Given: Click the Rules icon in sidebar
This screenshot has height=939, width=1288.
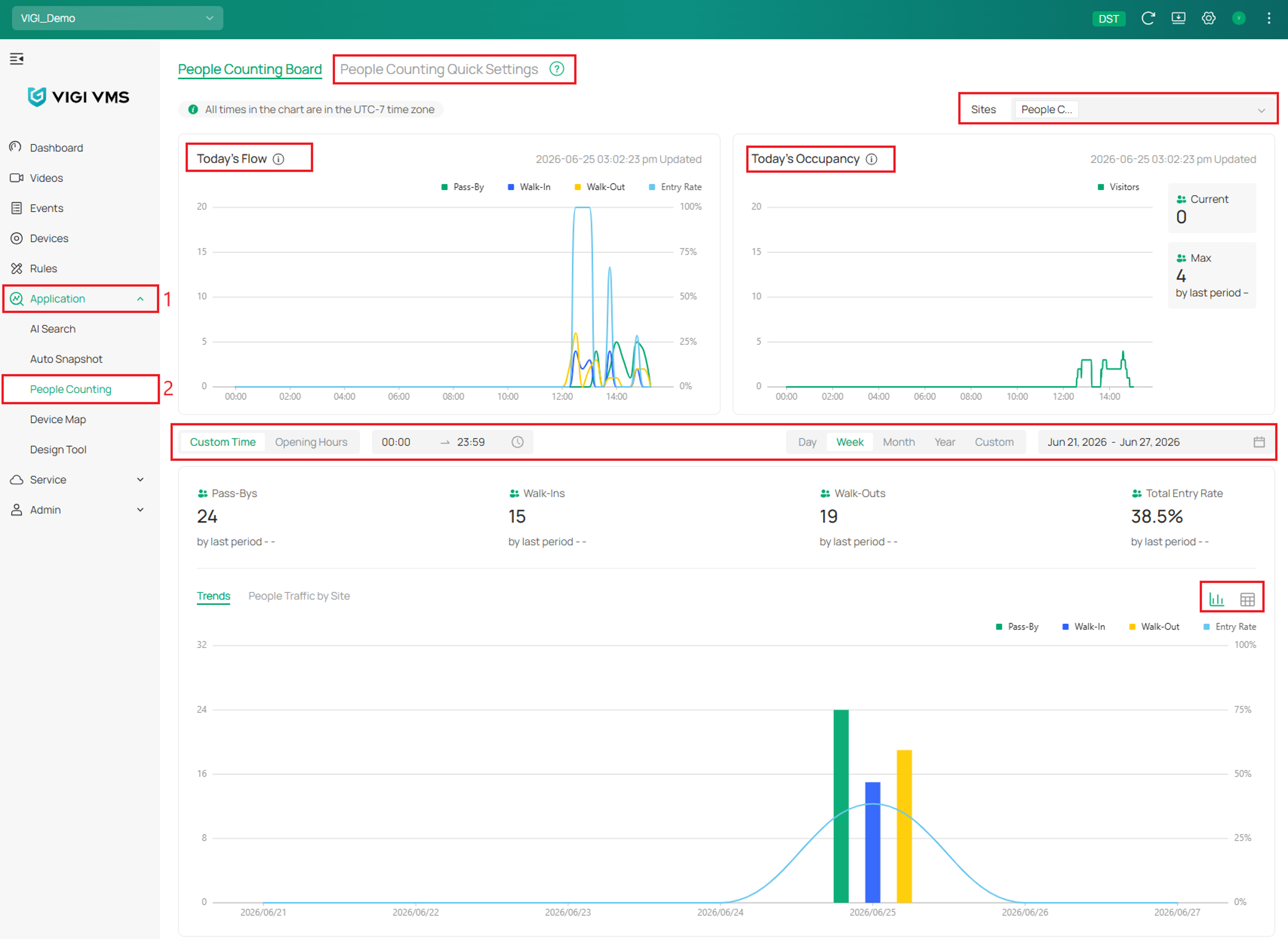Looking at the screenshot, I should [16, 268].
